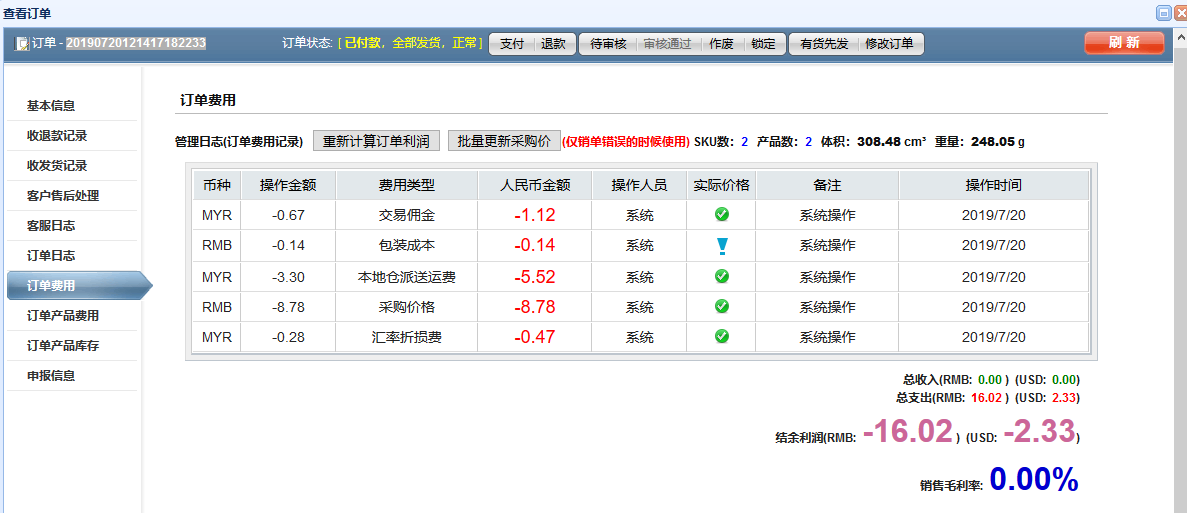1187x513 pixels.
Task: Show the 申报信息 section
Action: tap(51, 375)
